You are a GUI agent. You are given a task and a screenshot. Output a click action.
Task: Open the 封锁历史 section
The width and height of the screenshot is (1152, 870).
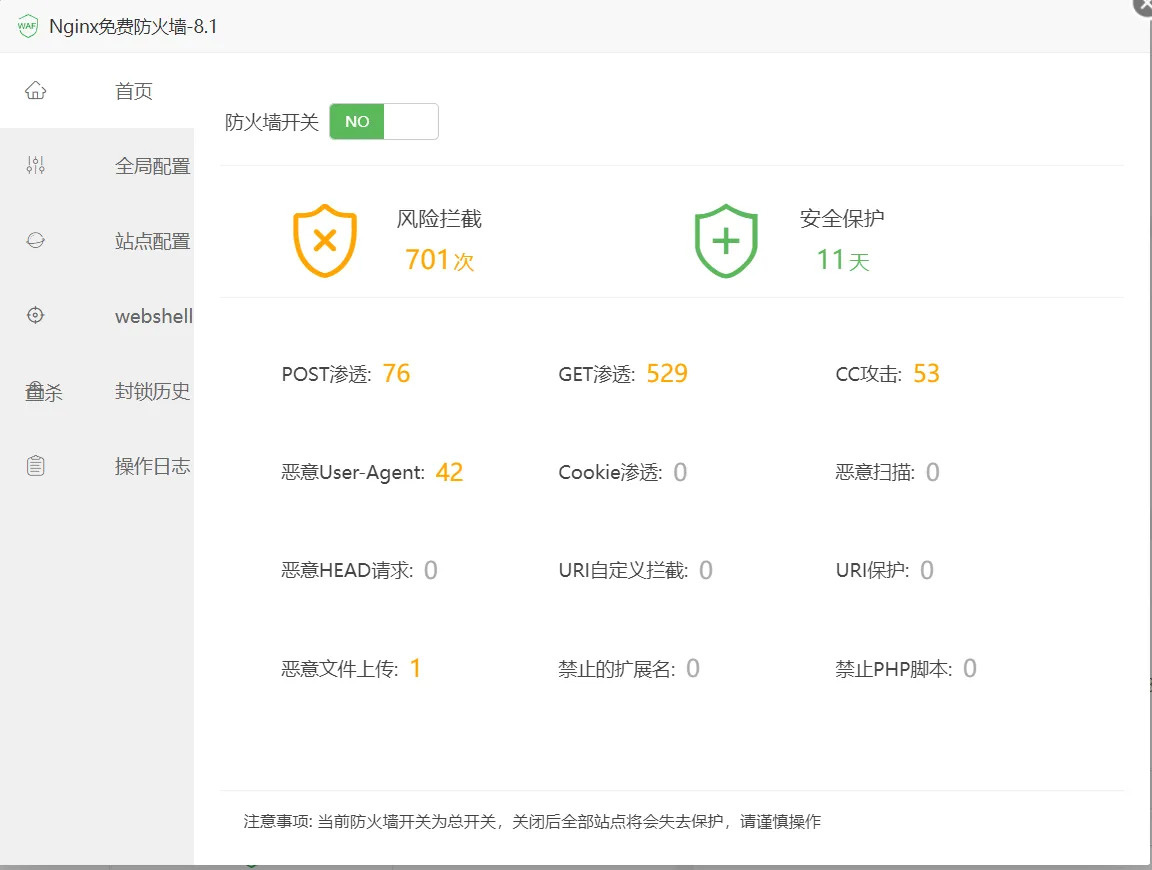pos(152,391)
